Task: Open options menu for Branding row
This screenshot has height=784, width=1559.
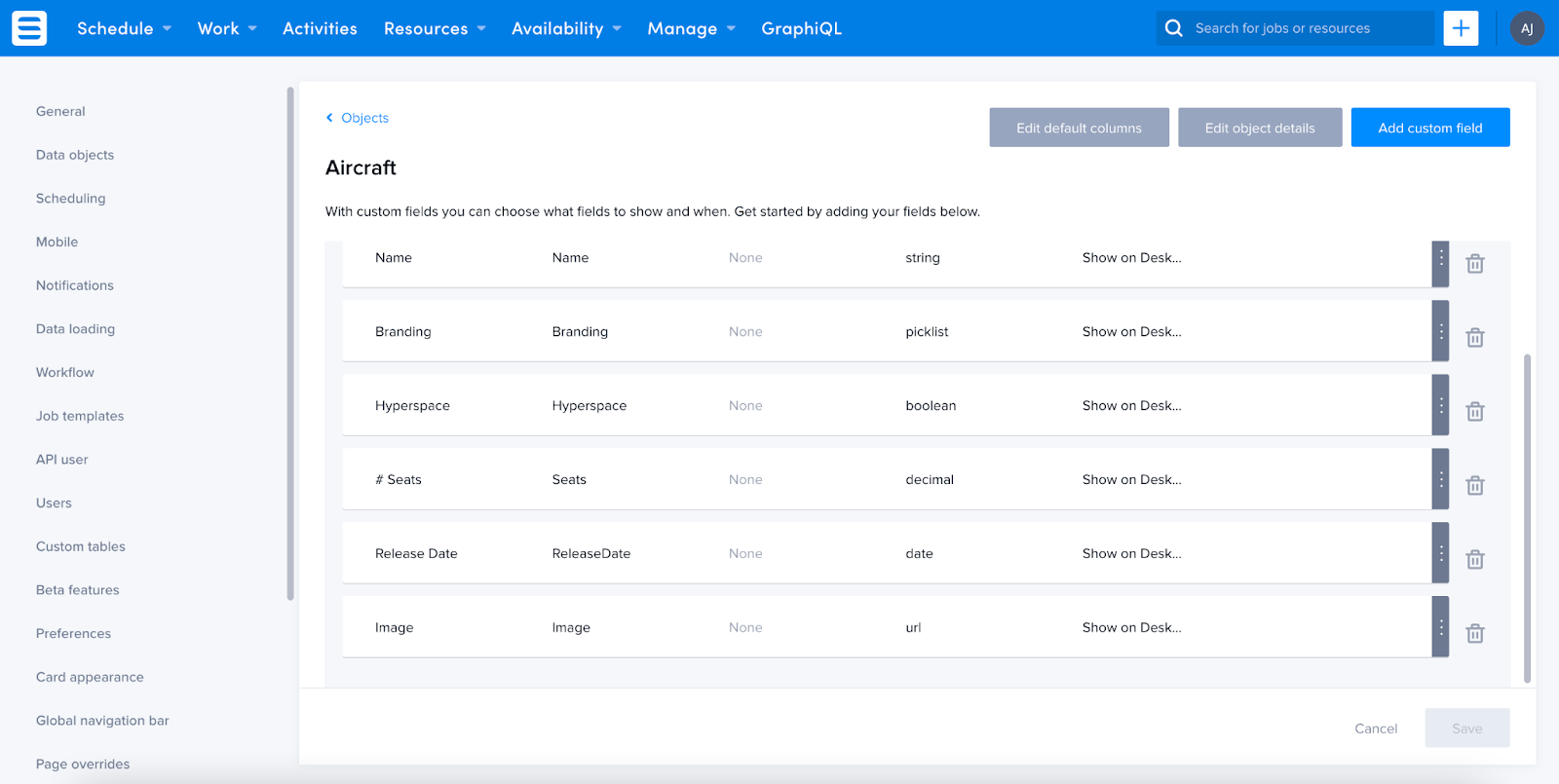Action: (1441, 331)
